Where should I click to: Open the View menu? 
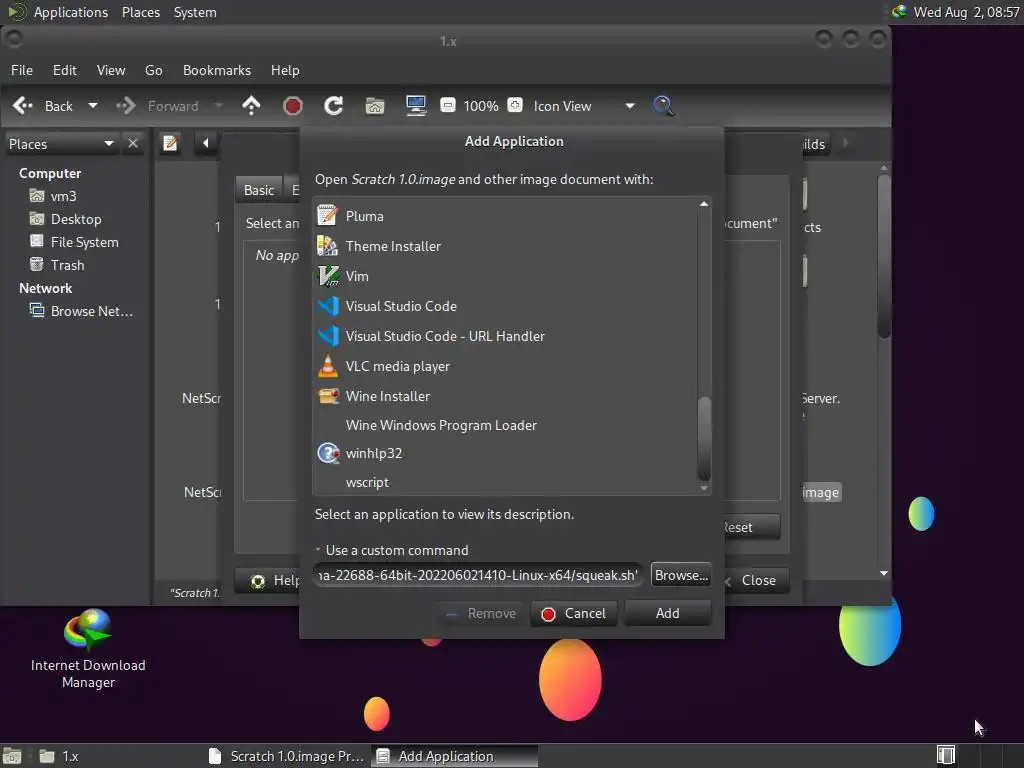pos(110,70)
